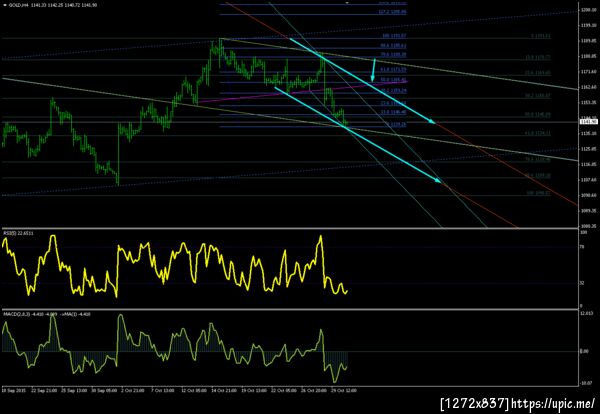
Task: Click the 1171.60 price axis label
Action: [588, 72]
